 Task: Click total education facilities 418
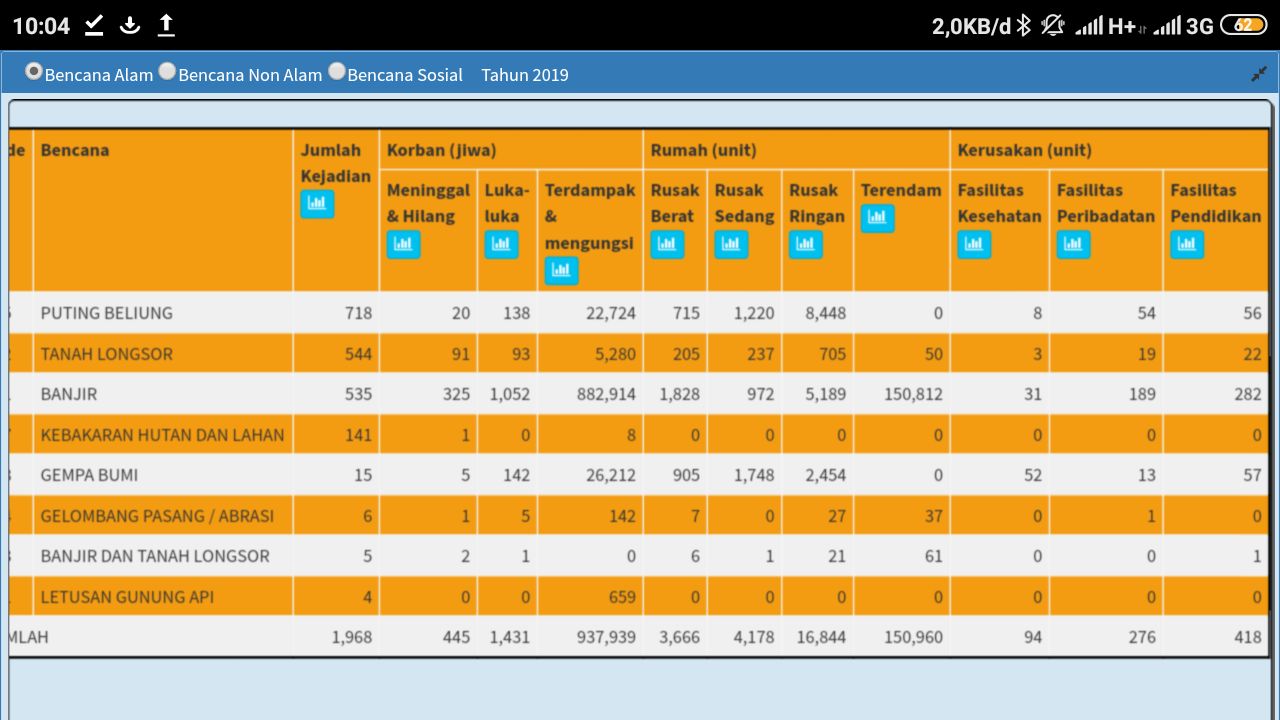(x=1247, y=637)
